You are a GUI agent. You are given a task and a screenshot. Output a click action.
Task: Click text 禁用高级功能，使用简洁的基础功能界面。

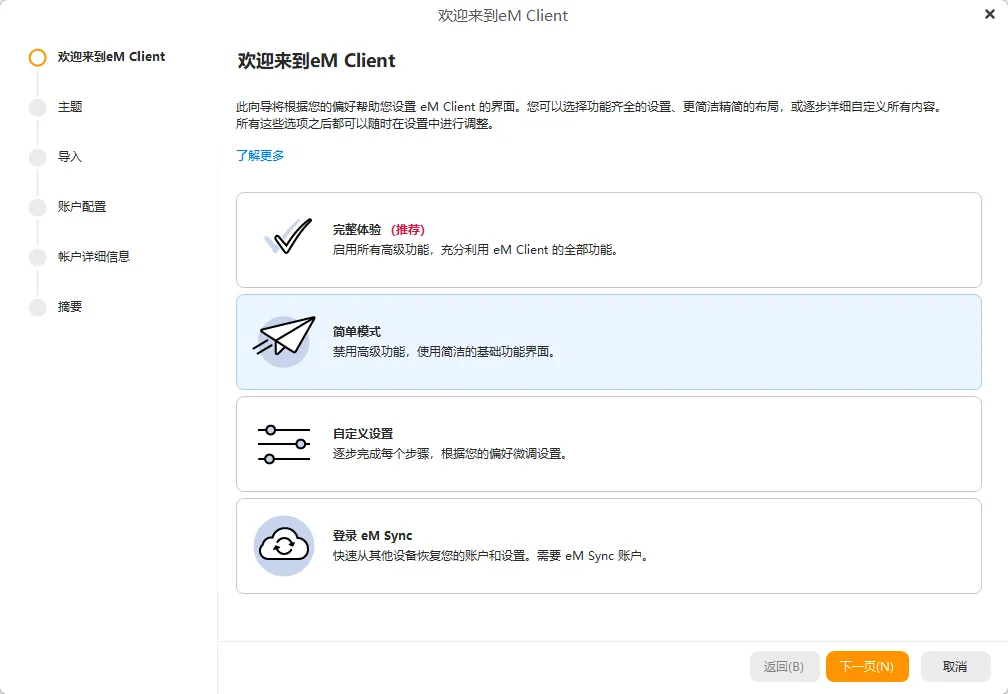point(445,352)
